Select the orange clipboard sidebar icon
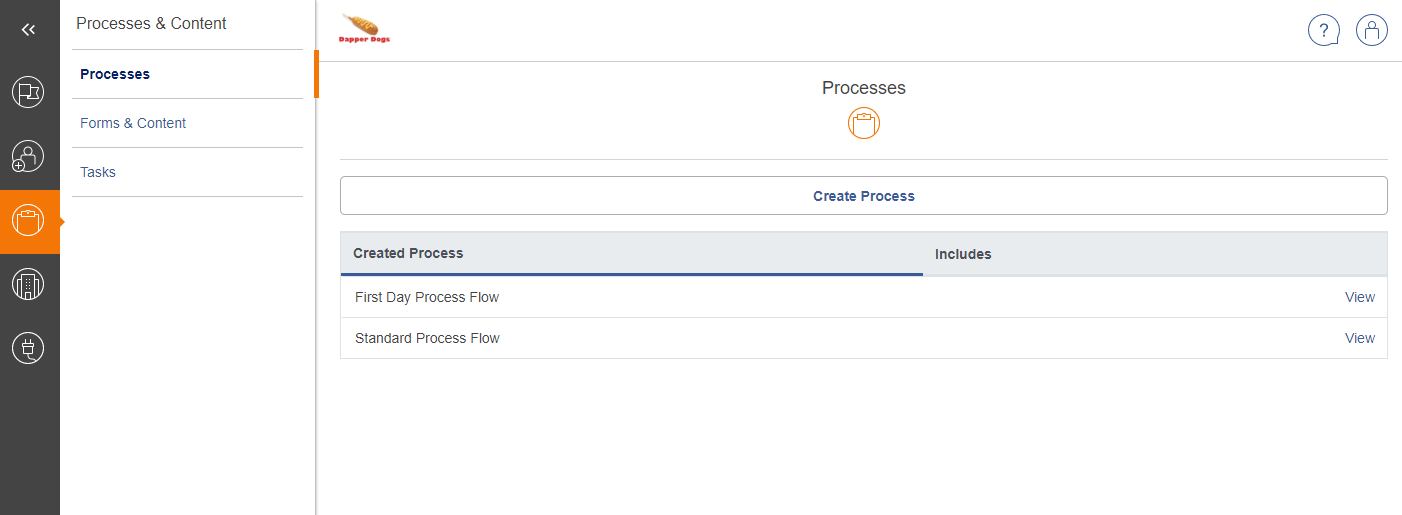The height and width of the screenshot is (515, 1402). (28, 221)
